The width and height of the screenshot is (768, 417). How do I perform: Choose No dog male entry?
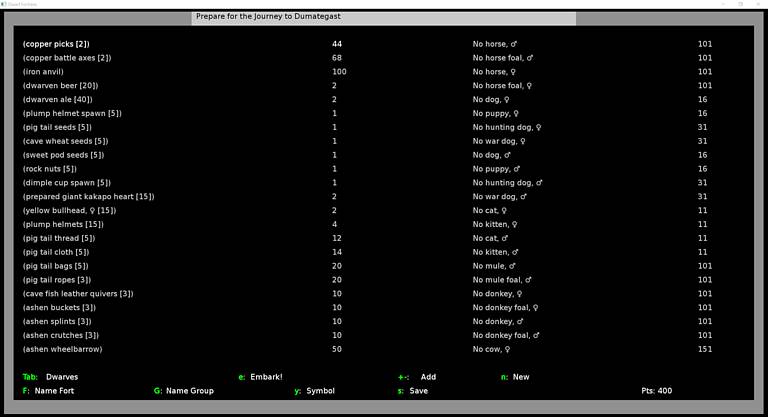491,155
